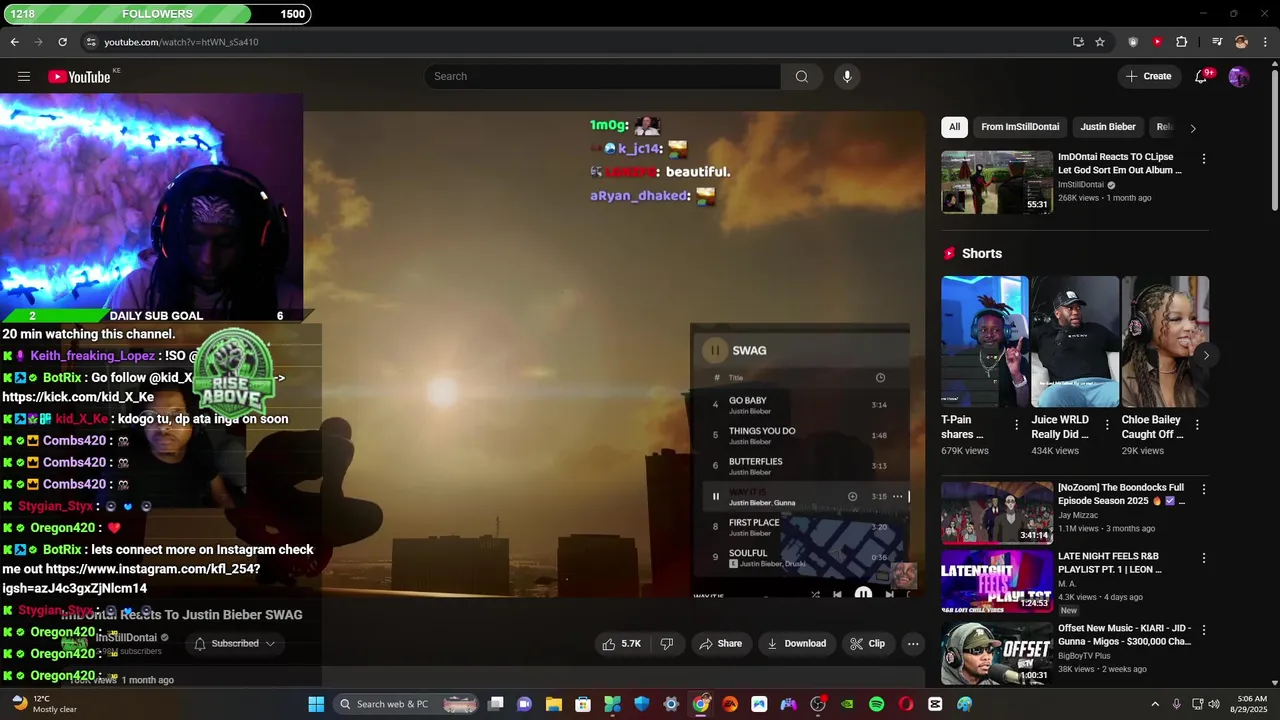Show hidden system tray icons chevron
This screenshot has width=1280, height=720.
(x=1155, y=704)
